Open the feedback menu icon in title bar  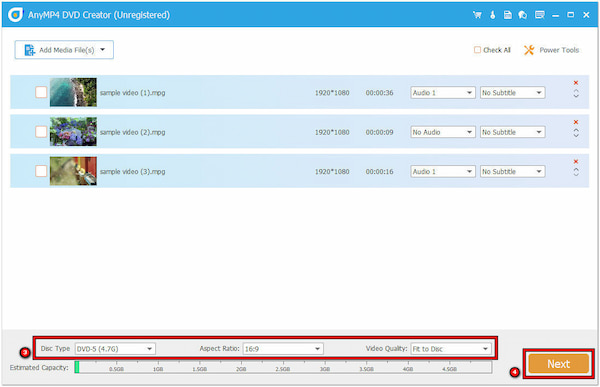coord(540,15)
